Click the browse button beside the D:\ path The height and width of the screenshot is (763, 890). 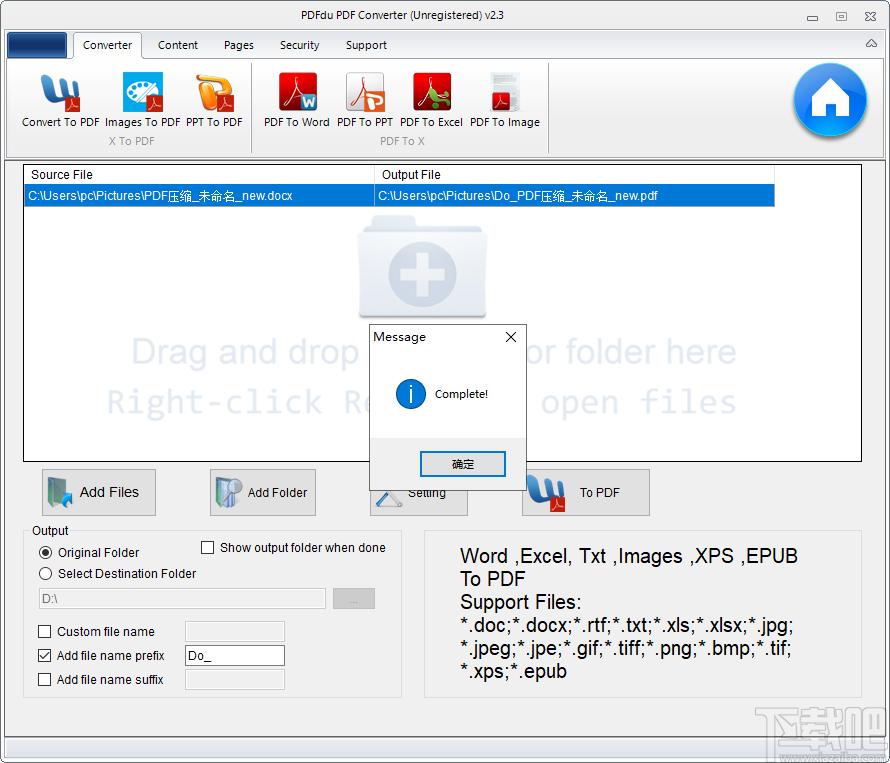coord(354,598)
